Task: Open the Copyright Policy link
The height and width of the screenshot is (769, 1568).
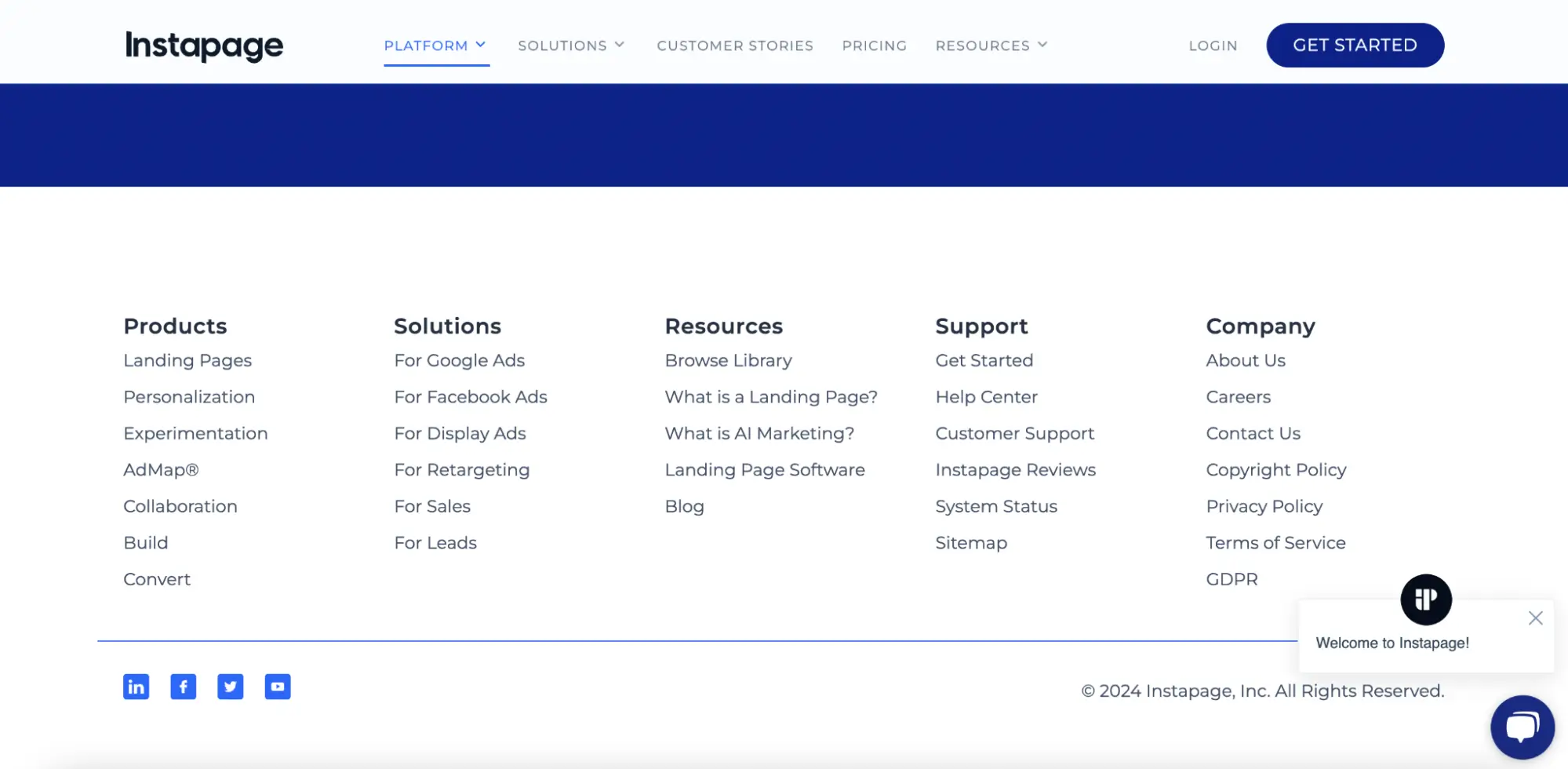Action: (x=1276, y=470)
